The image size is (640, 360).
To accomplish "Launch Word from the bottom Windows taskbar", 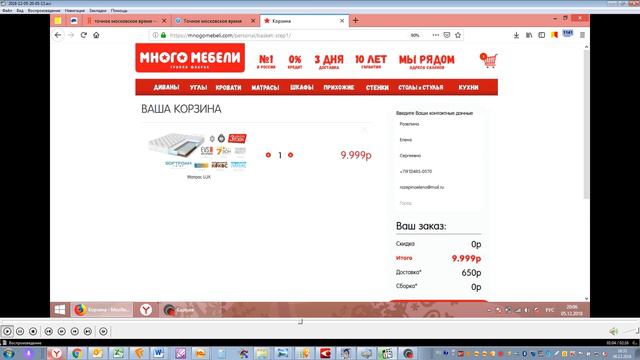I will click(158, 353).
